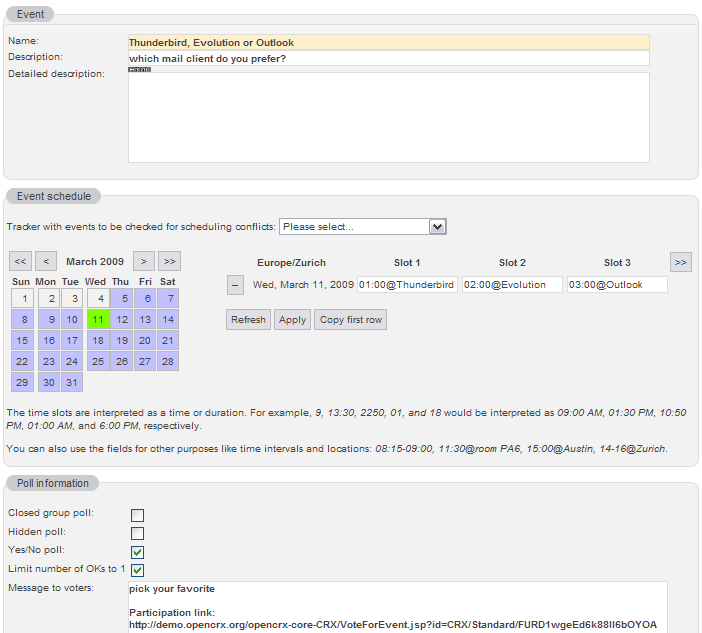Pick March 26 in calendar

point(121,362)
